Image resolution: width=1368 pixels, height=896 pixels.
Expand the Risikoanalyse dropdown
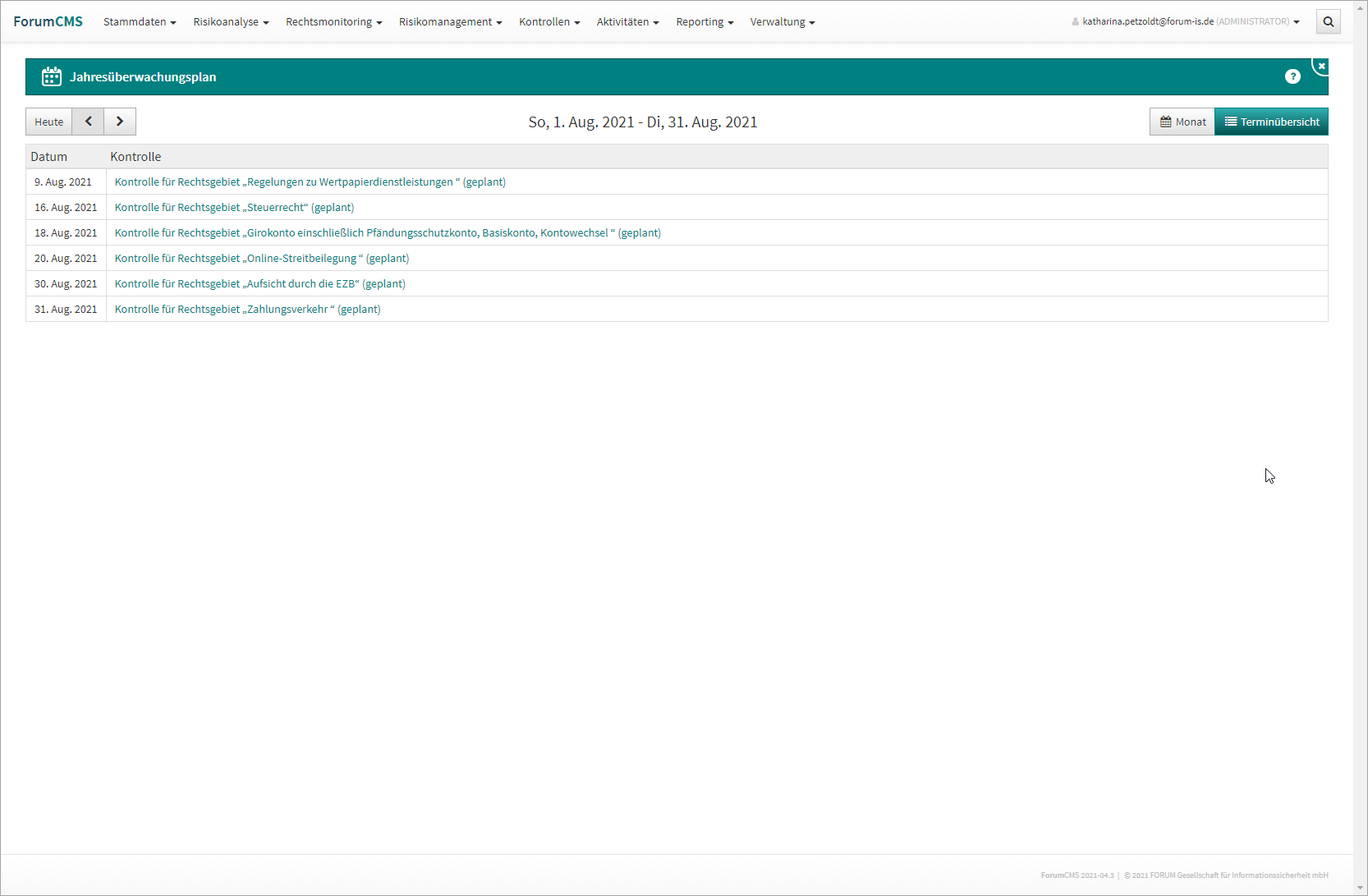point(231,22)
